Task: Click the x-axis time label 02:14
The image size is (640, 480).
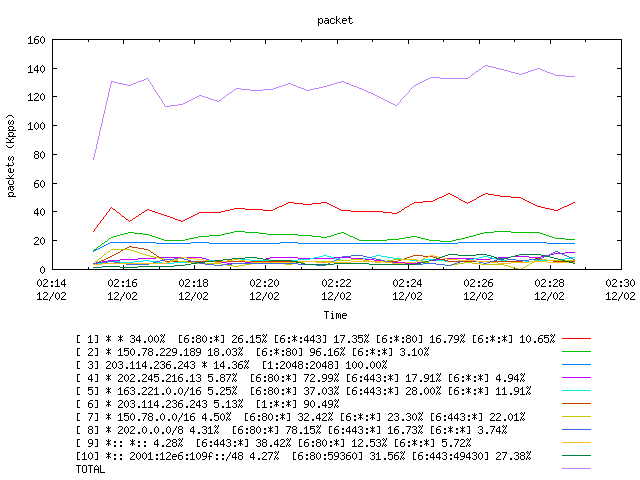Action: (x=51, y=283)
